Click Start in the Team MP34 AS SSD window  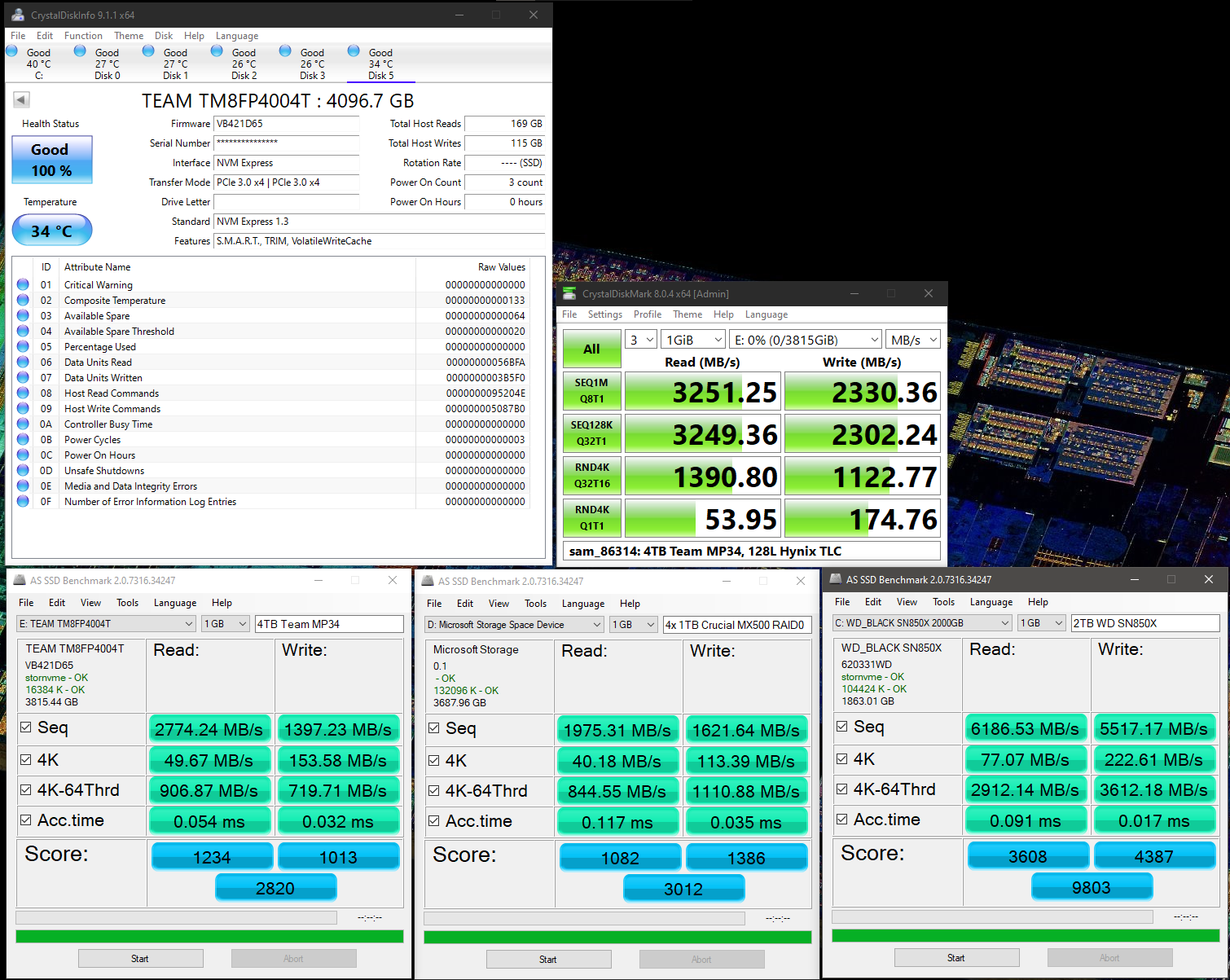pos(140,959)
